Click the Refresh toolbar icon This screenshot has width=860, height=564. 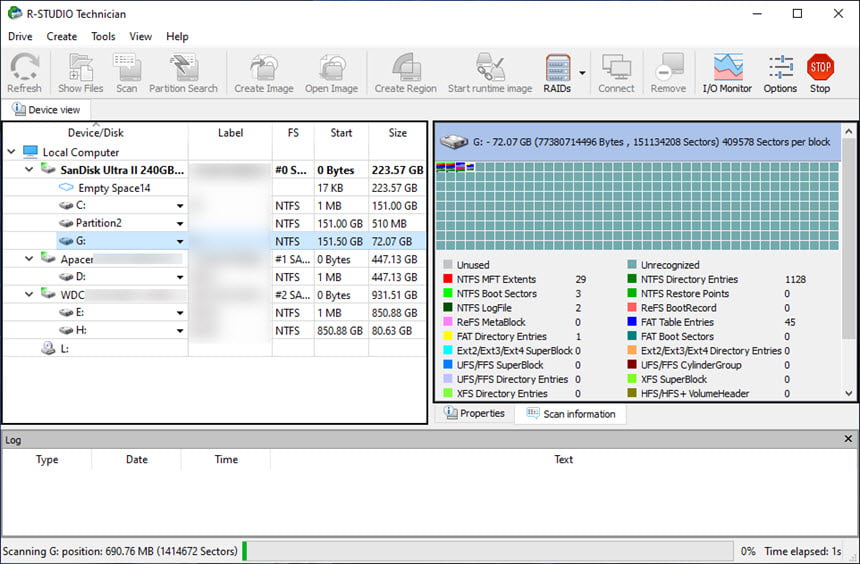tap(24, 73)
